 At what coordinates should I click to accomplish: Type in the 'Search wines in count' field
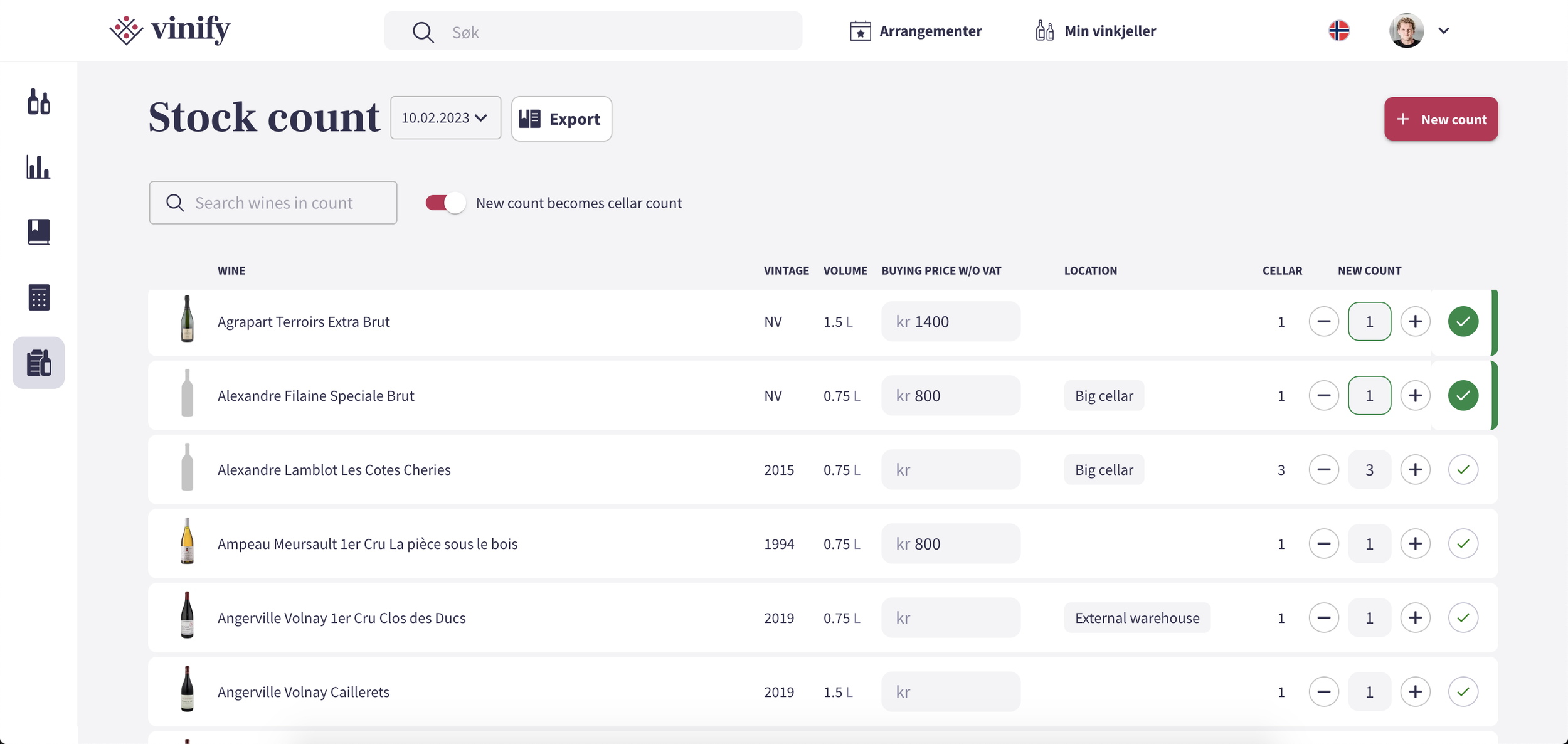(273, 202)
